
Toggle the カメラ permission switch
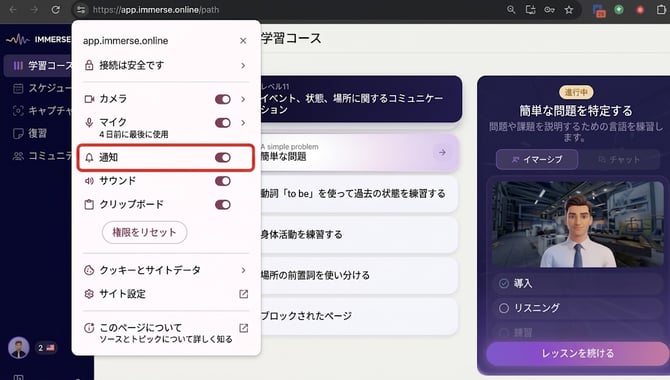[x=223, y=99]
